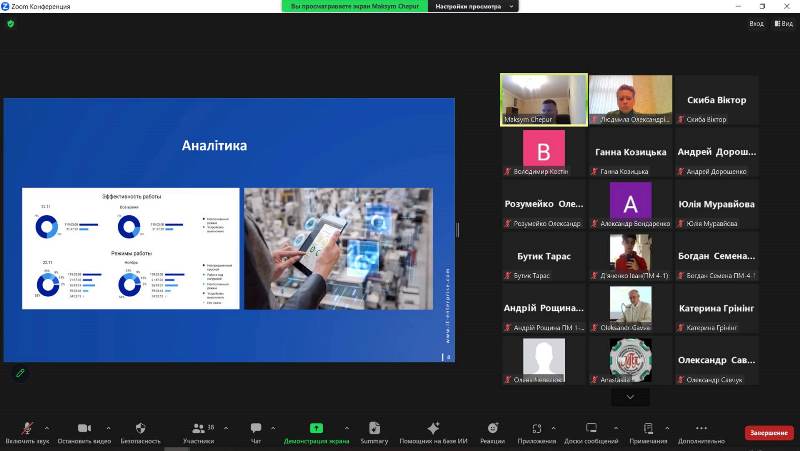Expand the apps options arrow
This screenshot has height=451, width=800.
coord(554,428)
